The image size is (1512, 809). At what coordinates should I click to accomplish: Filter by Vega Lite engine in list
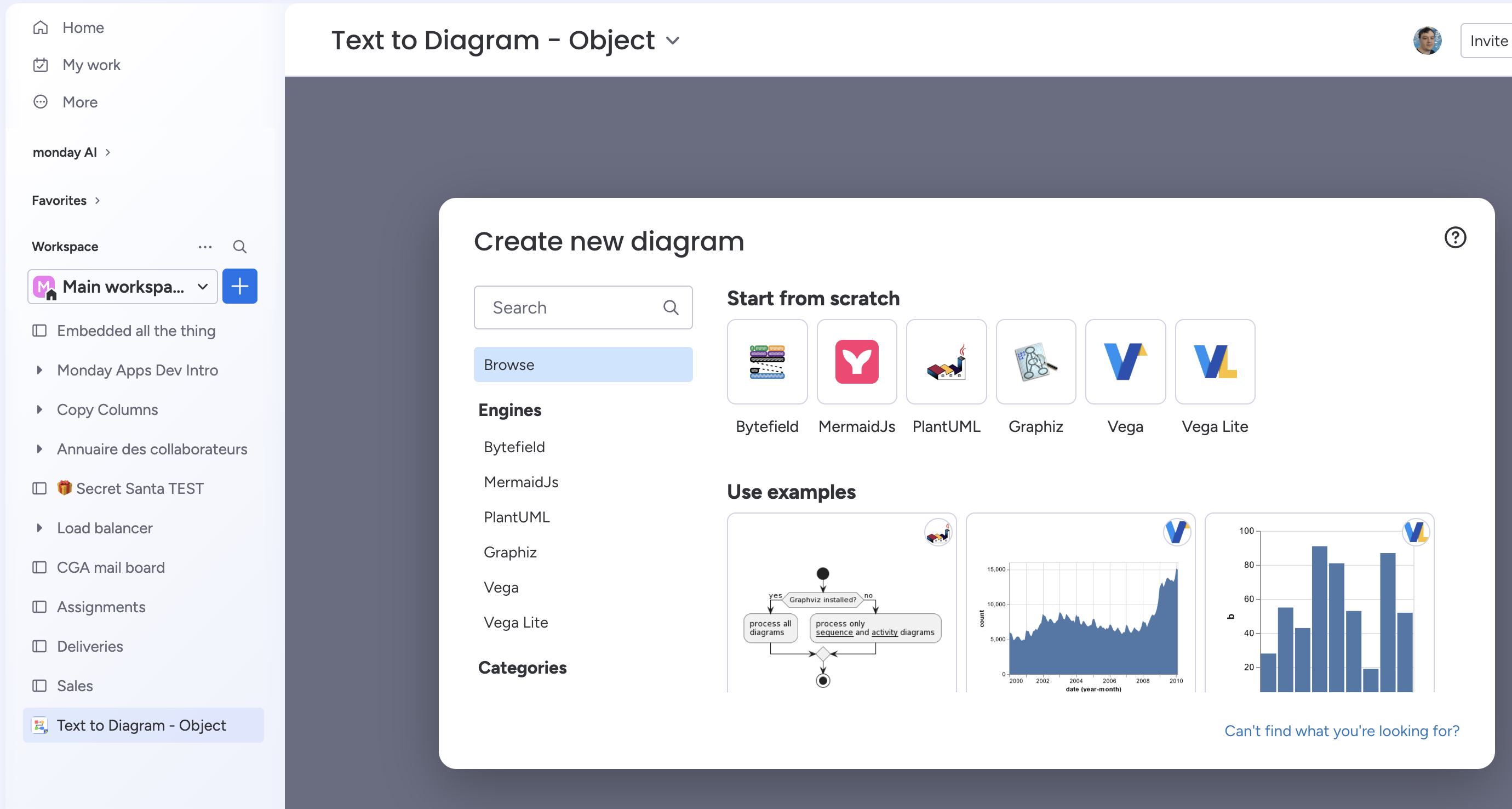516,622
